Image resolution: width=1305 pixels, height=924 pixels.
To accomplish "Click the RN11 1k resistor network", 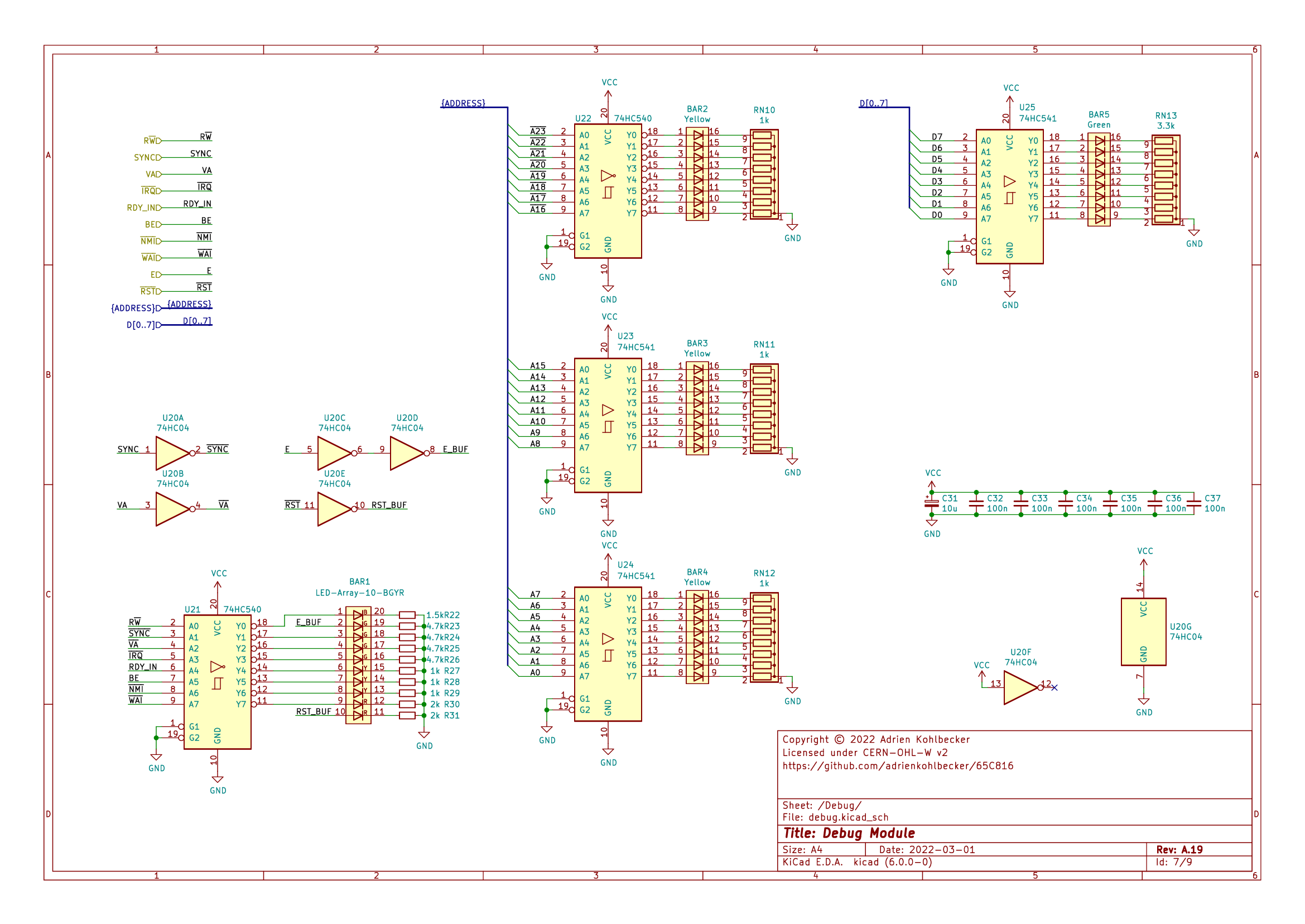I will pyautogui.click(x=764, y=408).
